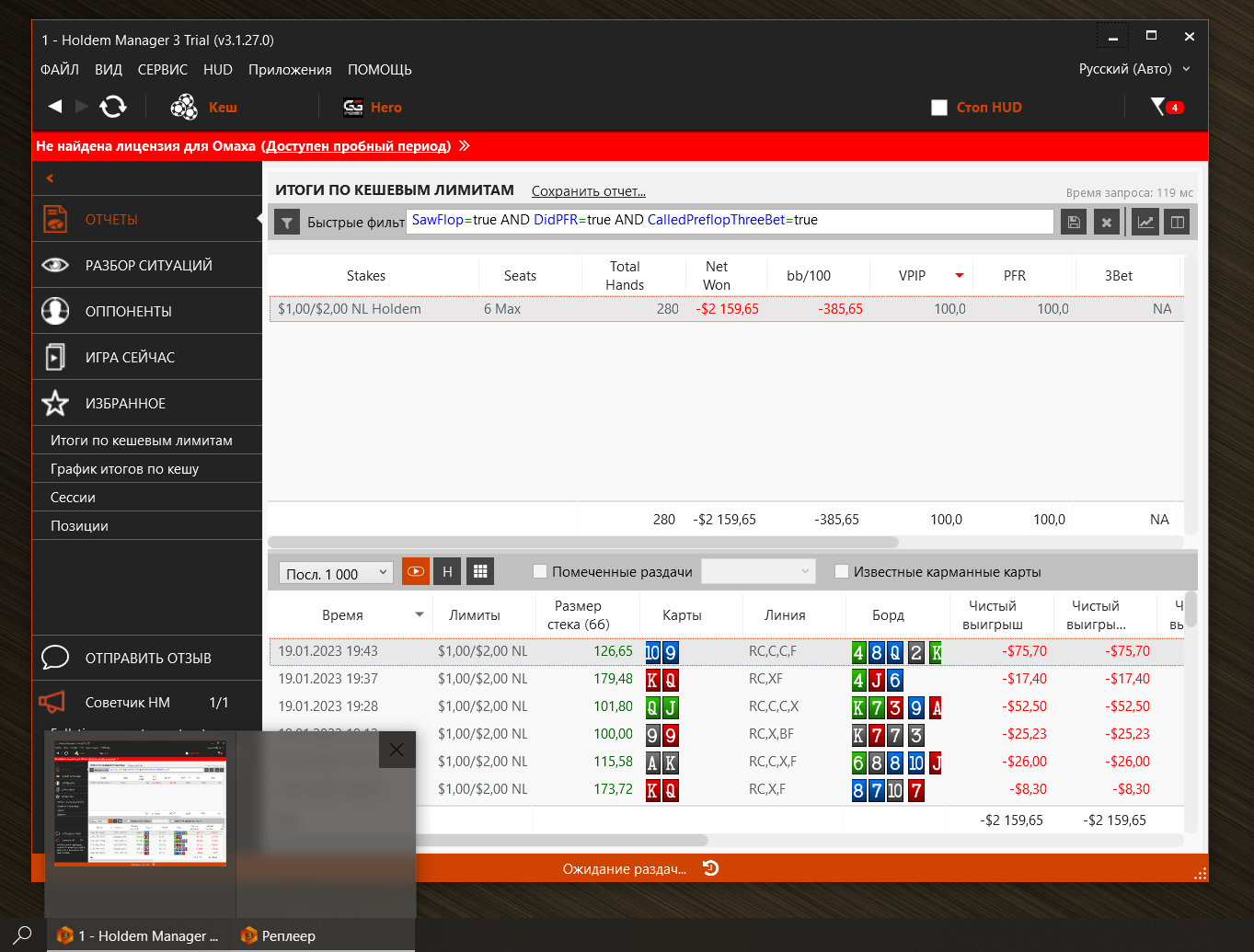Screen dimensions: 1254x952
Task: Open ОТЧЕТЫ reports section icon
Action: [55, 219]
